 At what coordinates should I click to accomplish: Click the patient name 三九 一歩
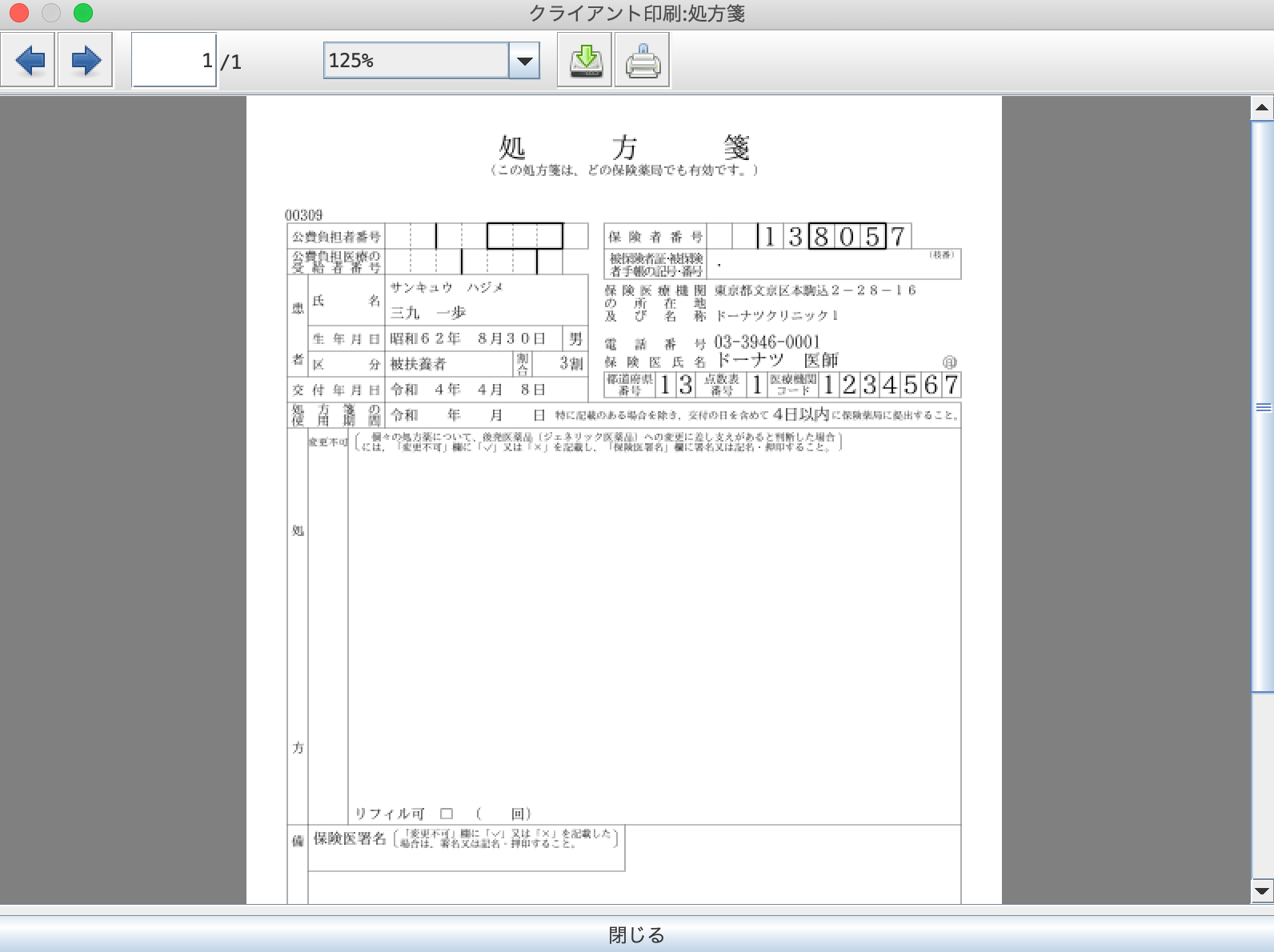click(428, 313)
